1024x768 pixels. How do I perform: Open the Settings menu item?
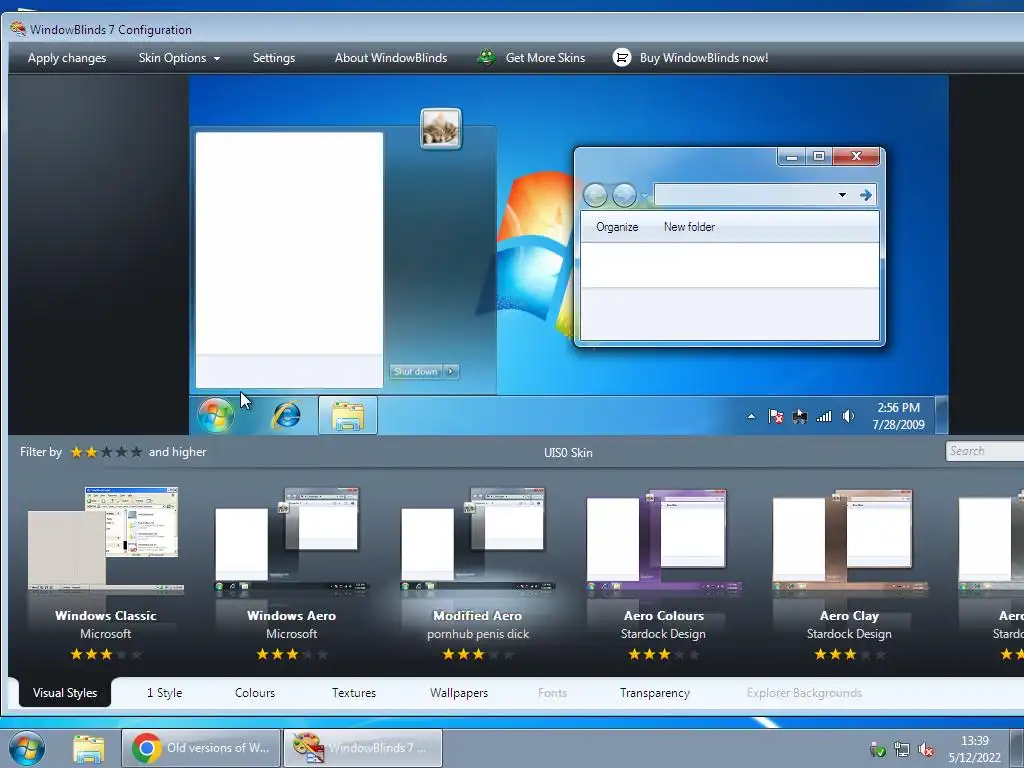(x=274, y=58)
